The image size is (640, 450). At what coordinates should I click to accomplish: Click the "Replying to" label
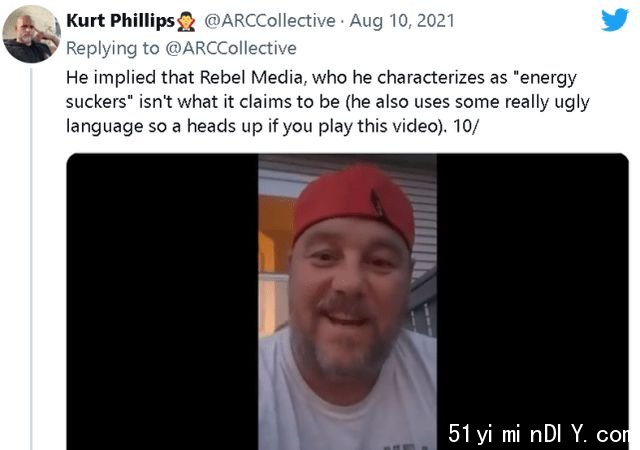pos(113,48)
